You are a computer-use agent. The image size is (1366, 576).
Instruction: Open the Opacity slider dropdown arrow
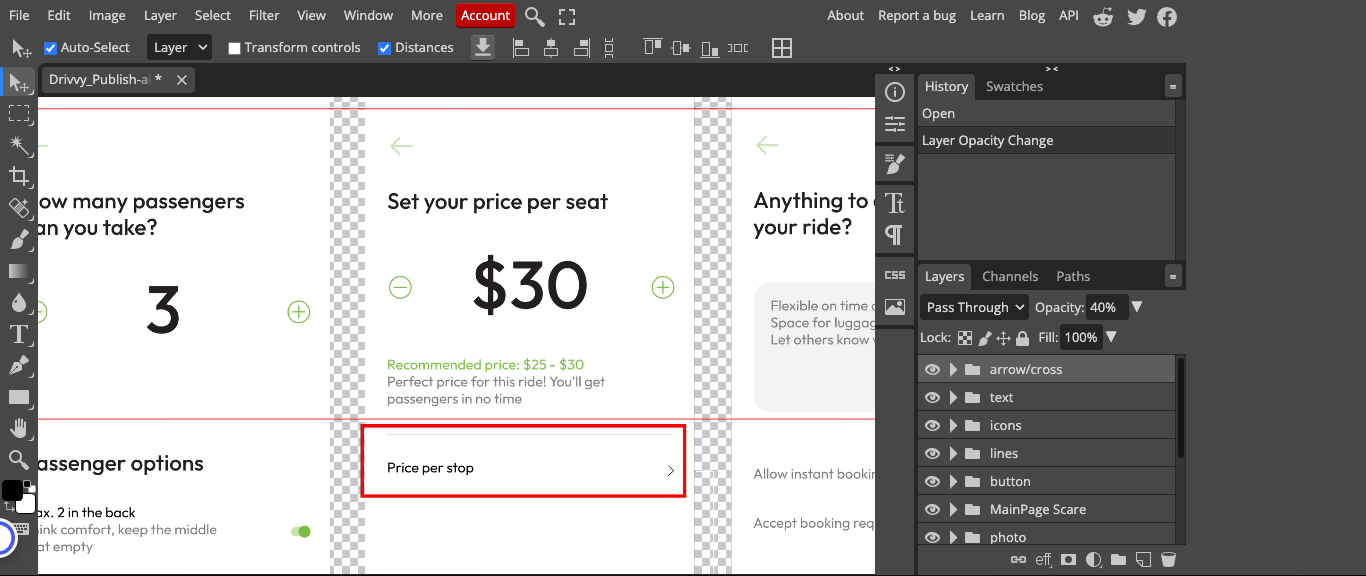tap(1136, 307)
